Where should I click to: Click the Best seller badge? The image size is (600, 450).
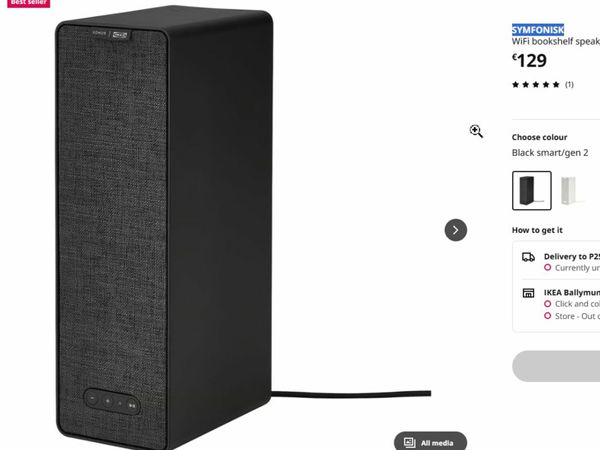(x=28, y=3)
